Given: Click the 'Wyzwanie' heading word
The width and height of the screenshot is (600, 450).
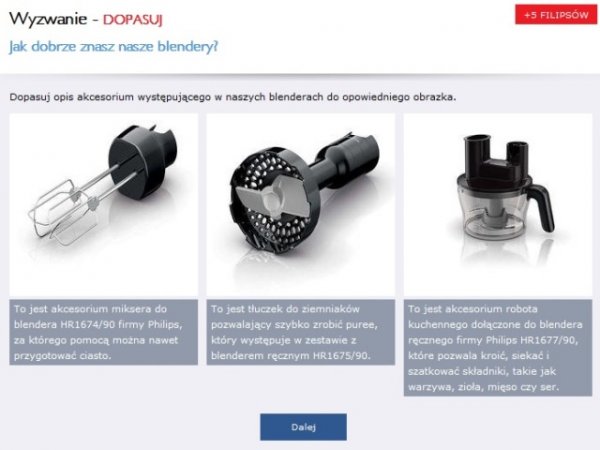Looking at the screenshot, I should 48,19.
